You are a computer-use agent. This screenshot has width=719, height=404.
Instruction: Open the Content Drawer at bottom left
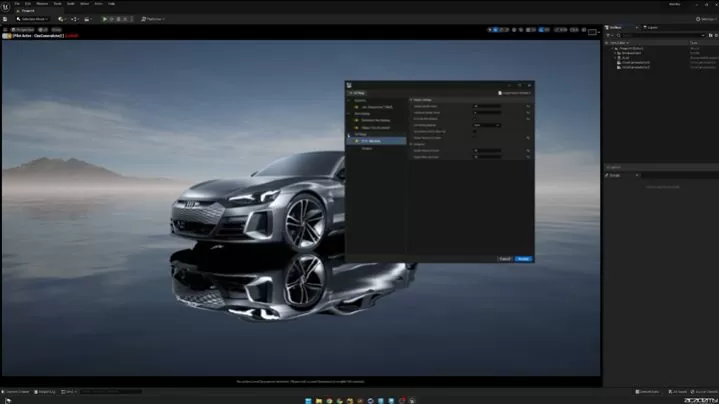click(17, 391)
